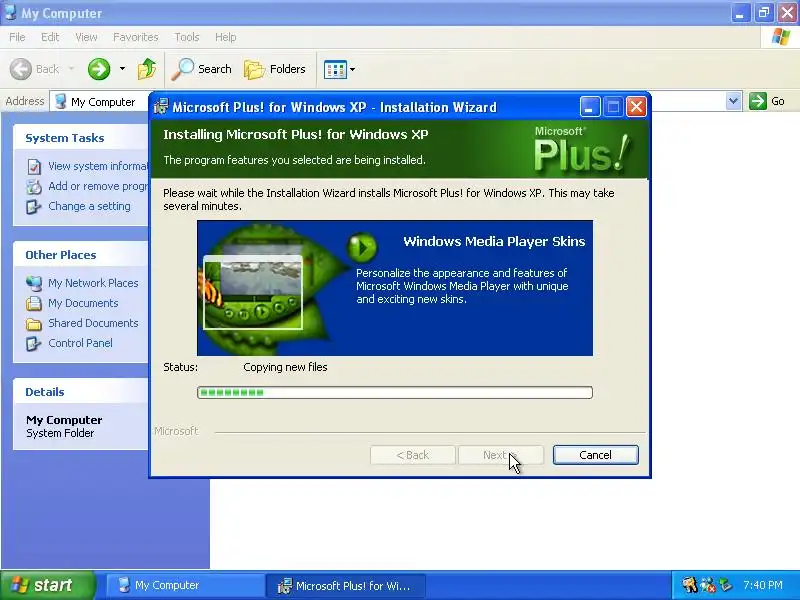The width and height of the screenshot is (800, 600).
Task: Open the Back history dropdown arrow
Action: [71, 69]
